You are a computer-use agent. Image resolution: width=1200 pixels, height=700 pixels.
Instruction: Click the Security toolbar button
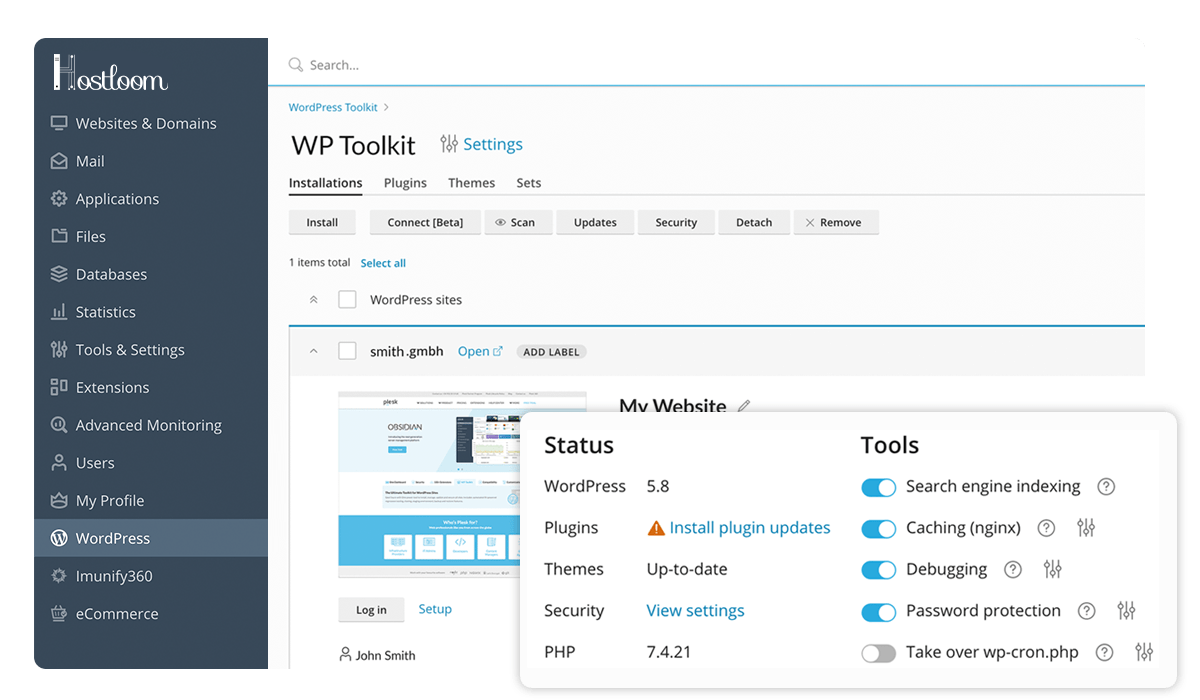click(676, 222)
